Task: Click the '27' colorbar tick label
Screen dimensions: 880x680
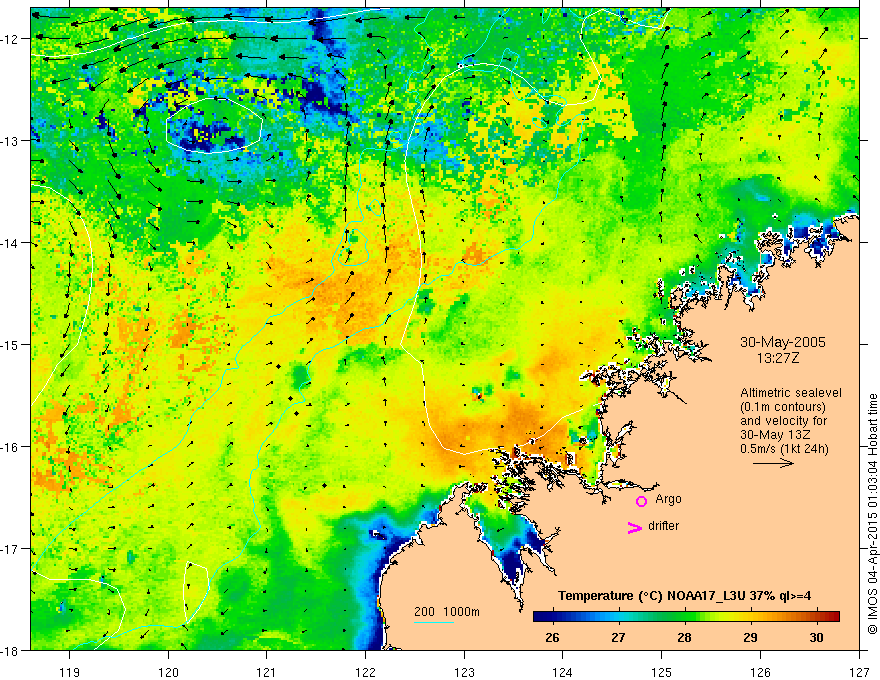Action: click(618, 637)
